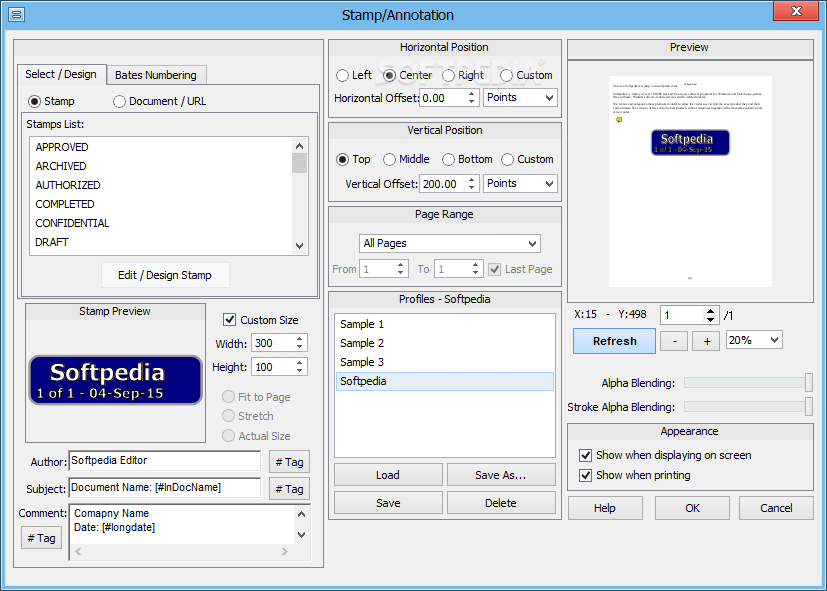Click the Width input field
This screenshot has width=827, height=591.
pyautogui.click(x=273, y=343)
